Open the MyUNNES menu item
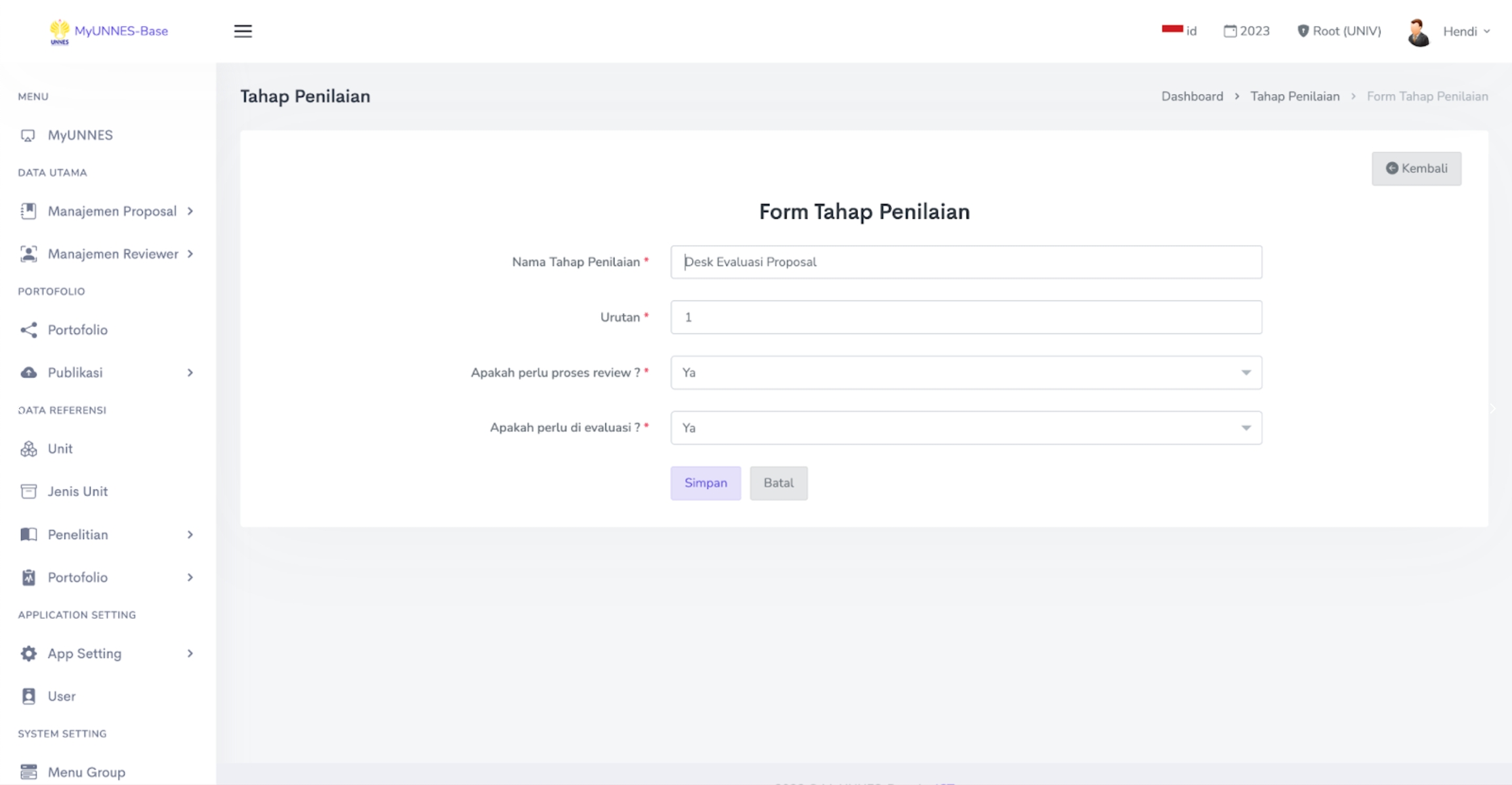The height and width of the screenshot is (785, 1512). click(79, 135)
